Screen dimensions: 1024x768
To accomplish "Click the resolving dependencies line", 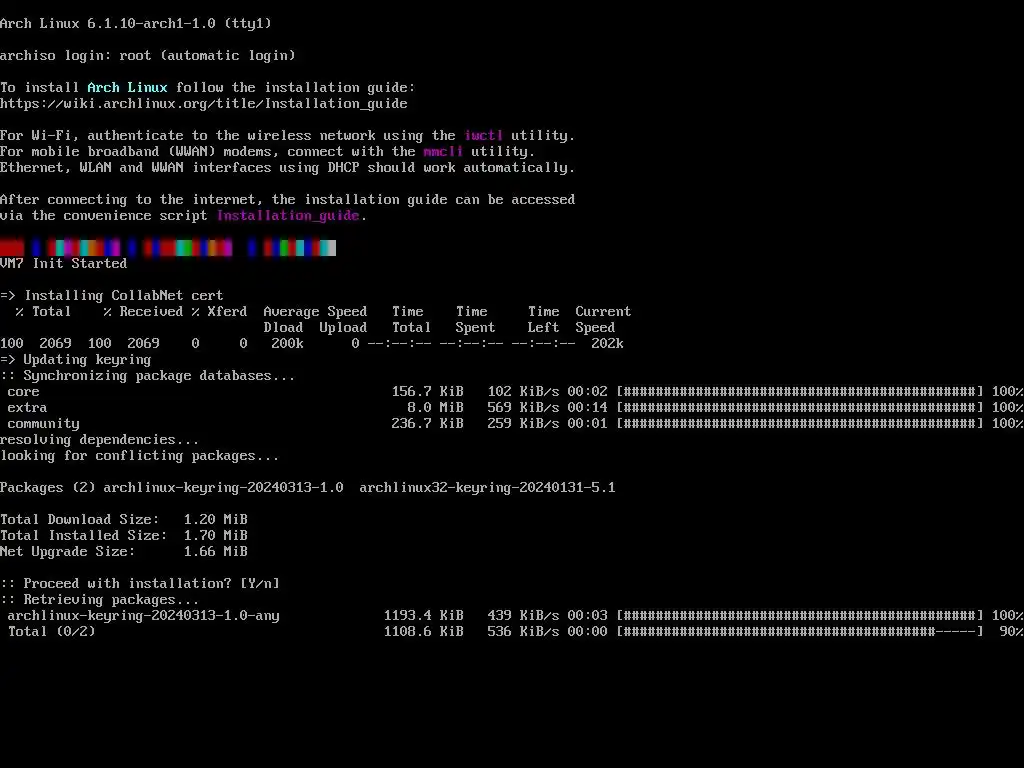I will tap(99, 440).
